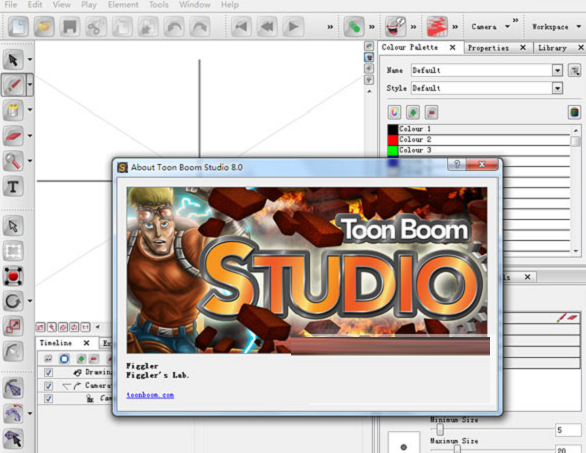Screen dimensions: 586x453
Task: Click the Undo arrow icon
Action: pyautogui.click(x=174, y=27)
